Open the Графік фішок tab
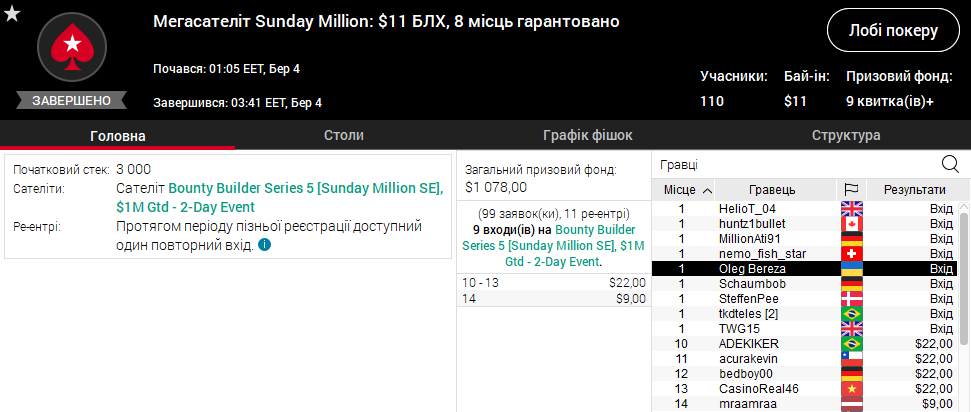The width and height of the screenshot is (971, 412). 588,135
